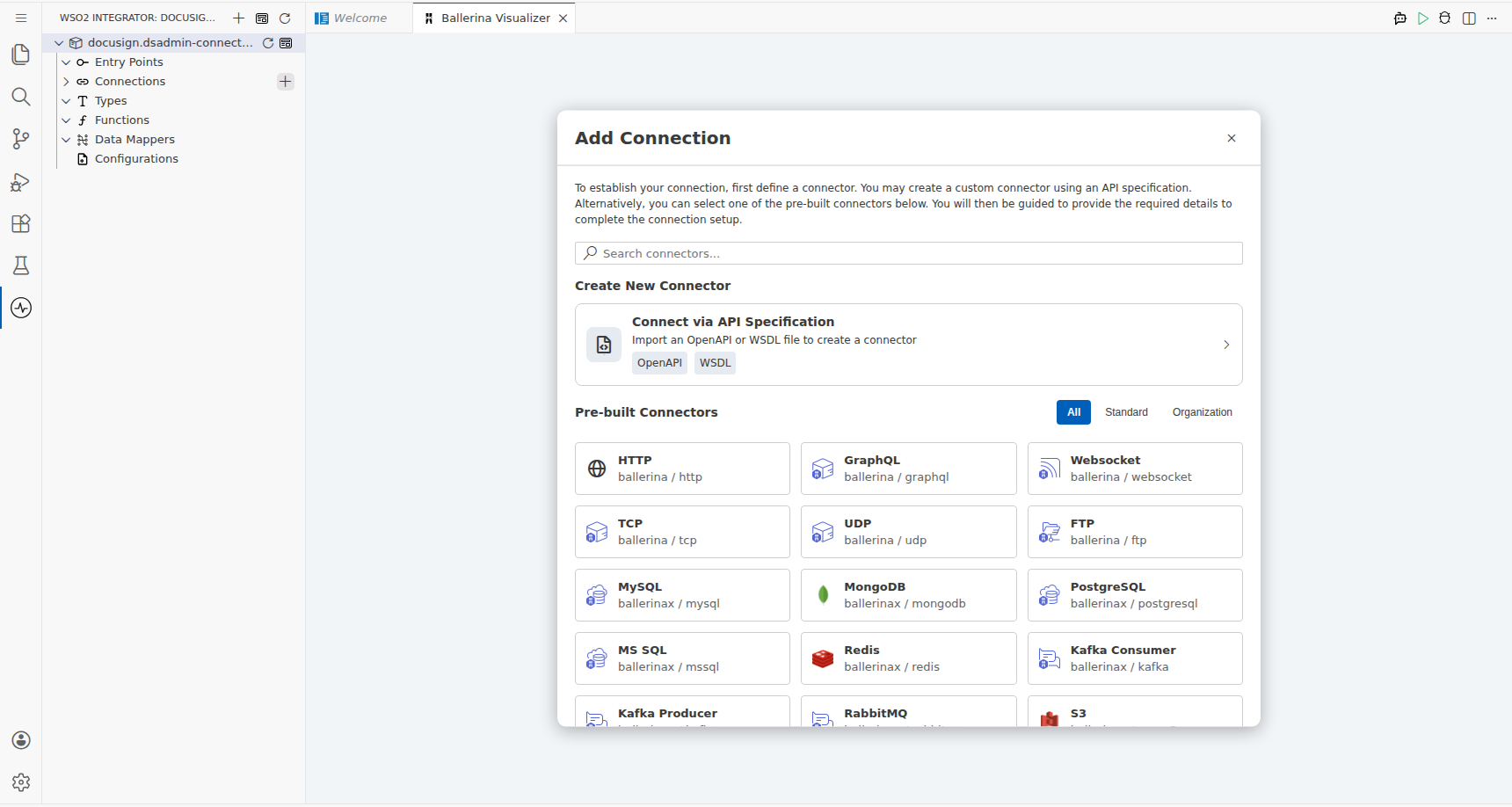Refresh the docusign.dsadmin-connect project row
The image size is (1512, 807).
pos(268,42)
